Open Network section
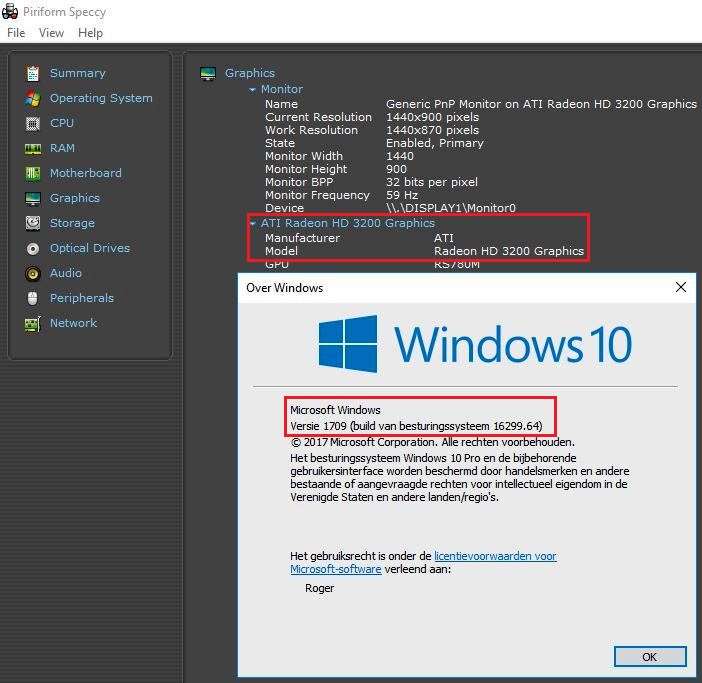Viewport: 702px width, 683px height. [x=73, y=323]
